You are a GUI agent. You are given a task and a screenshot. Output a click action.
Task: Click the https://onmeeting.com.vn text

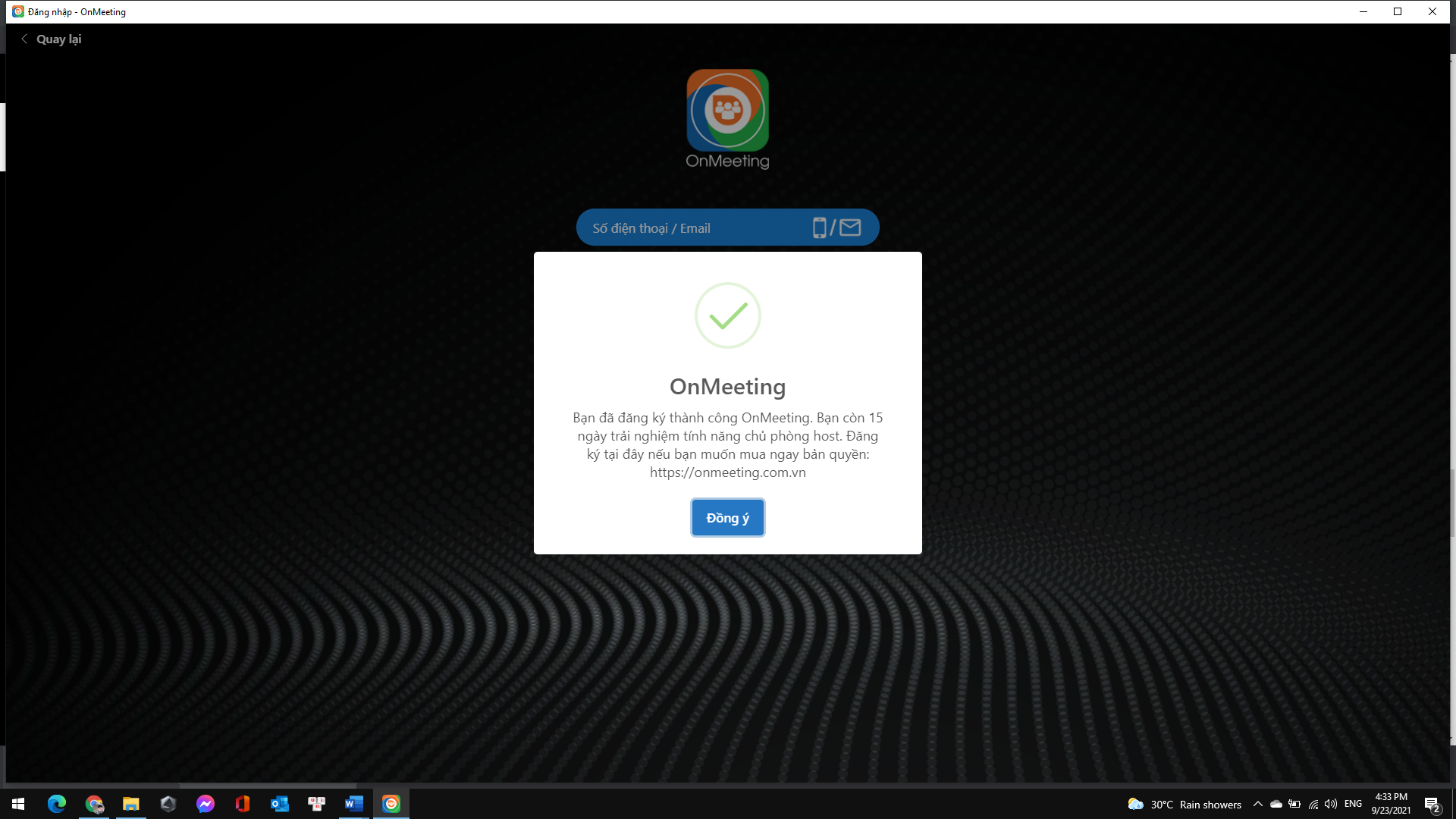727,472
